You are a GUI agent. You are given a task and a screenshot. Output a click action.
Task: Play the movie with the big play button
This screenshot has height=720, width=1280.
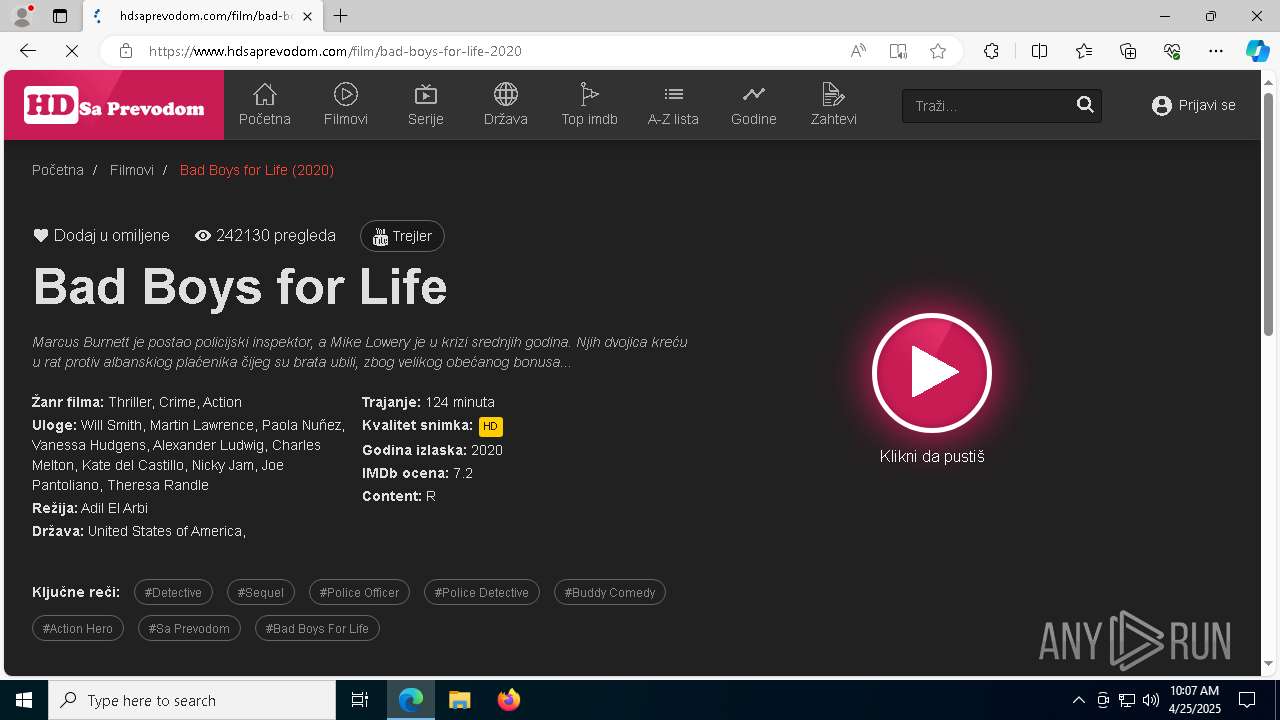coord(932,373)
